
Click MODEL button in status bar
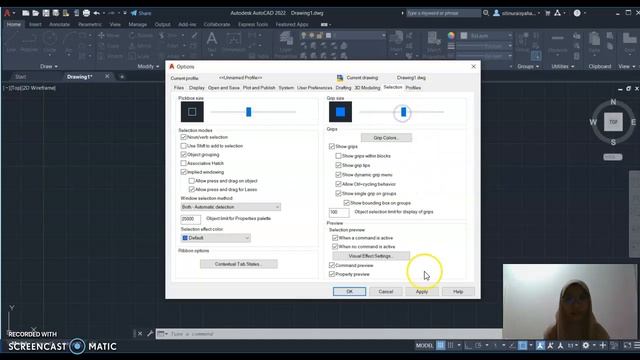pyautogui.click(x=424, y=345)
